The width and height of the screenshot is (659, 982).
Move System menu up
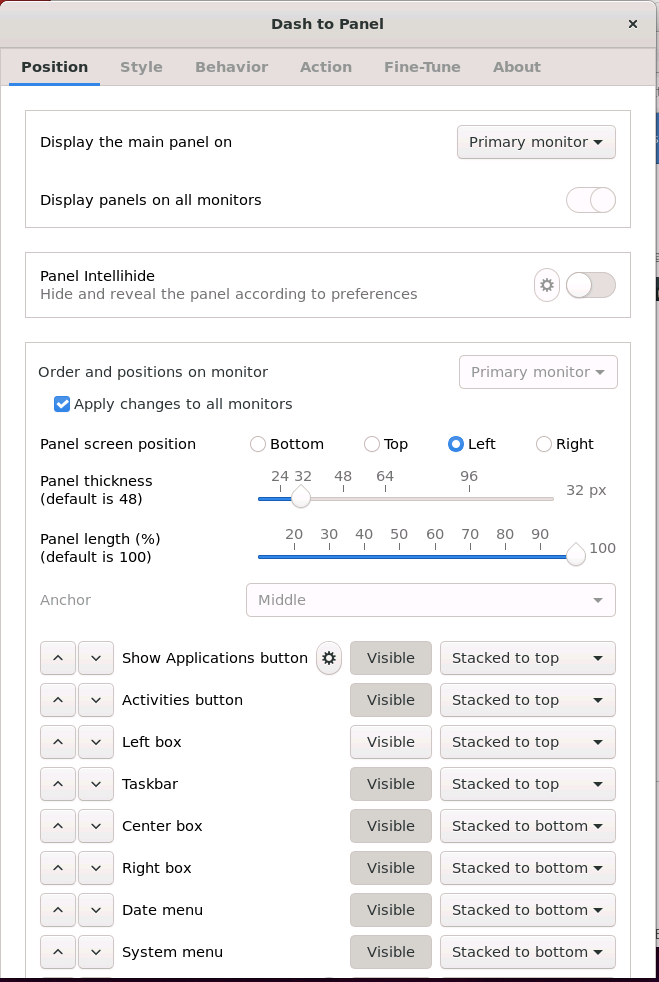[x=58, y=952]
